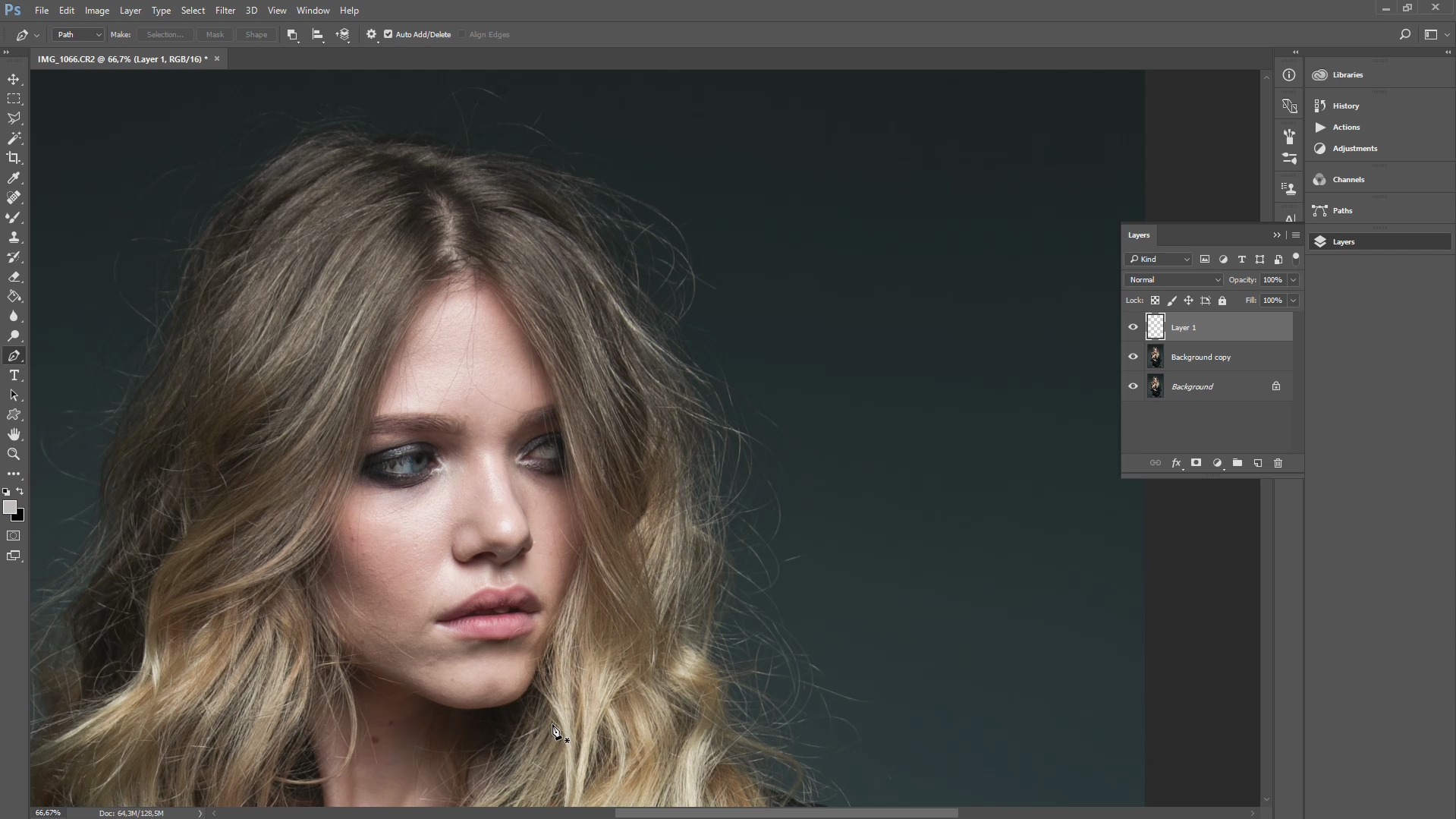Select the Paint Bucket tool
The image size is (1456, 819).
(x=14, y=296)
